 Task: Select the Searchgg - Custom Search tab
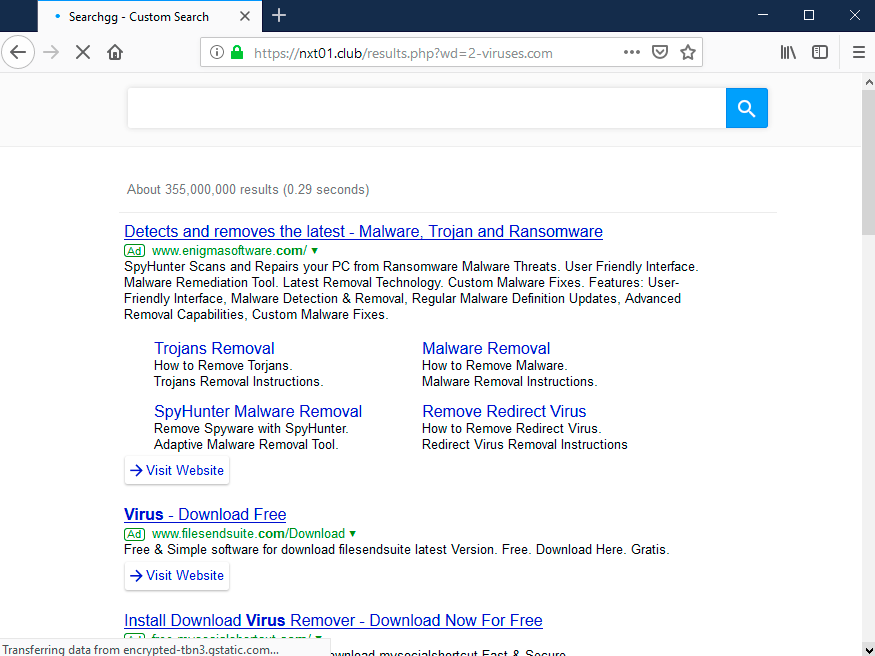tap(138, 16)
